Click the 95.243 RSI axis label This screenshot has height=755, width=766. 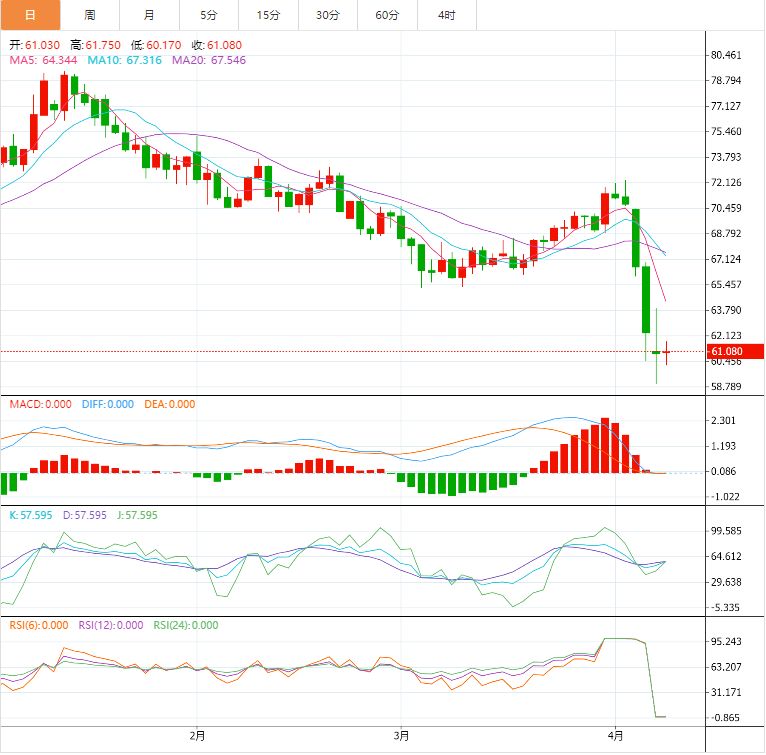[726, 641]
